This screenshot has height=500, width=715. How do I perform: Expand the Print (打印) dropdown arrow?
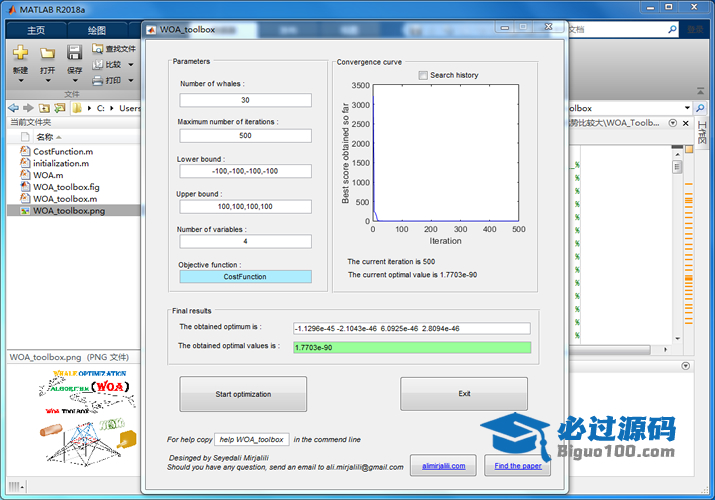[x=129, y=80]
